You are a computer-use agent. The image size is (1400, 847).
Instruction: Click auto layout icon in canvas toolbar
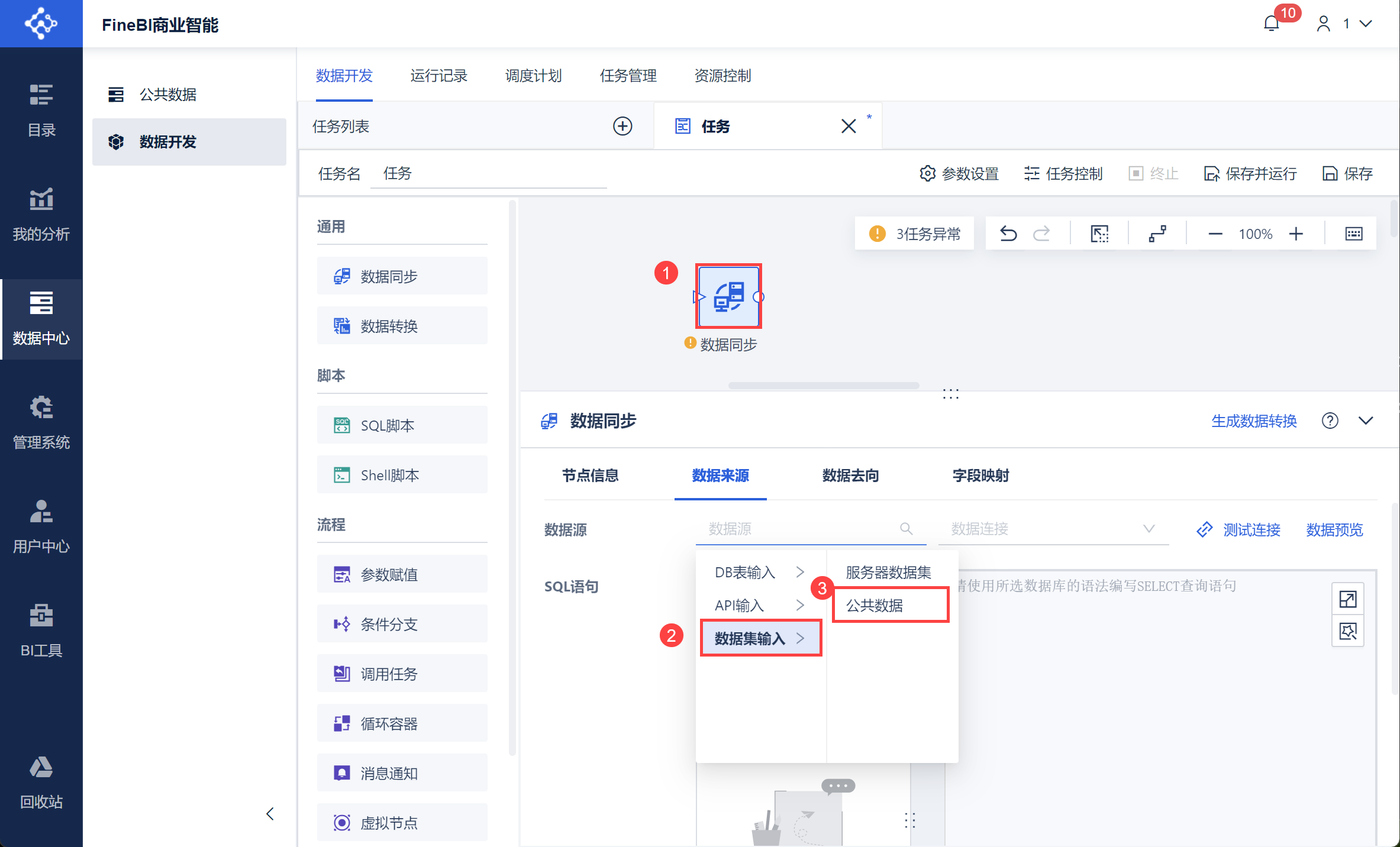(1157, 234)
